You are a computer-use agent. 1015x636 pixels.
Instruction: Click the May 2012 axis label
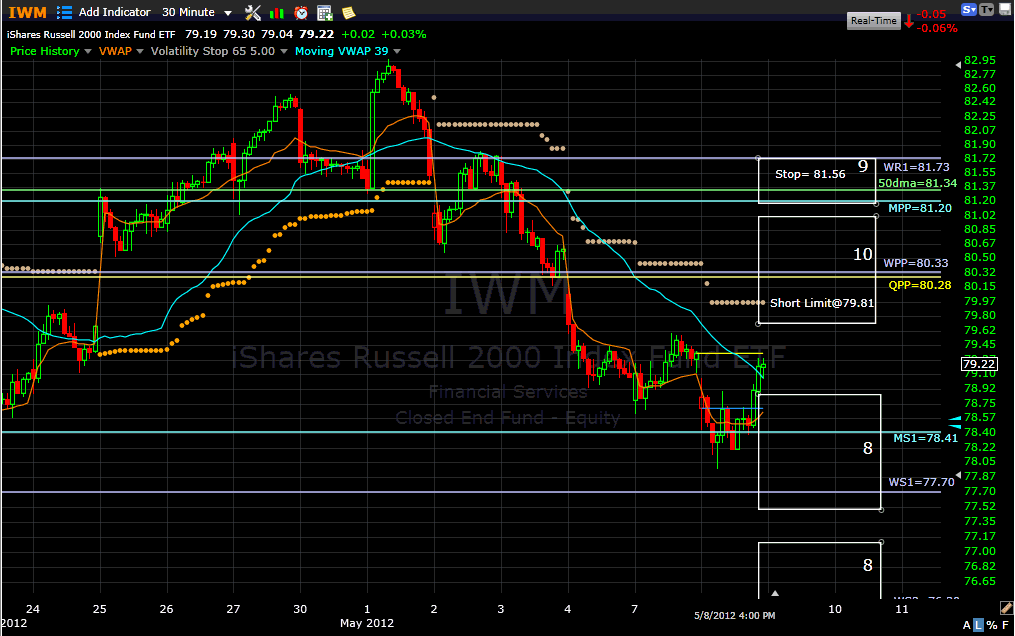pos(367,623)
